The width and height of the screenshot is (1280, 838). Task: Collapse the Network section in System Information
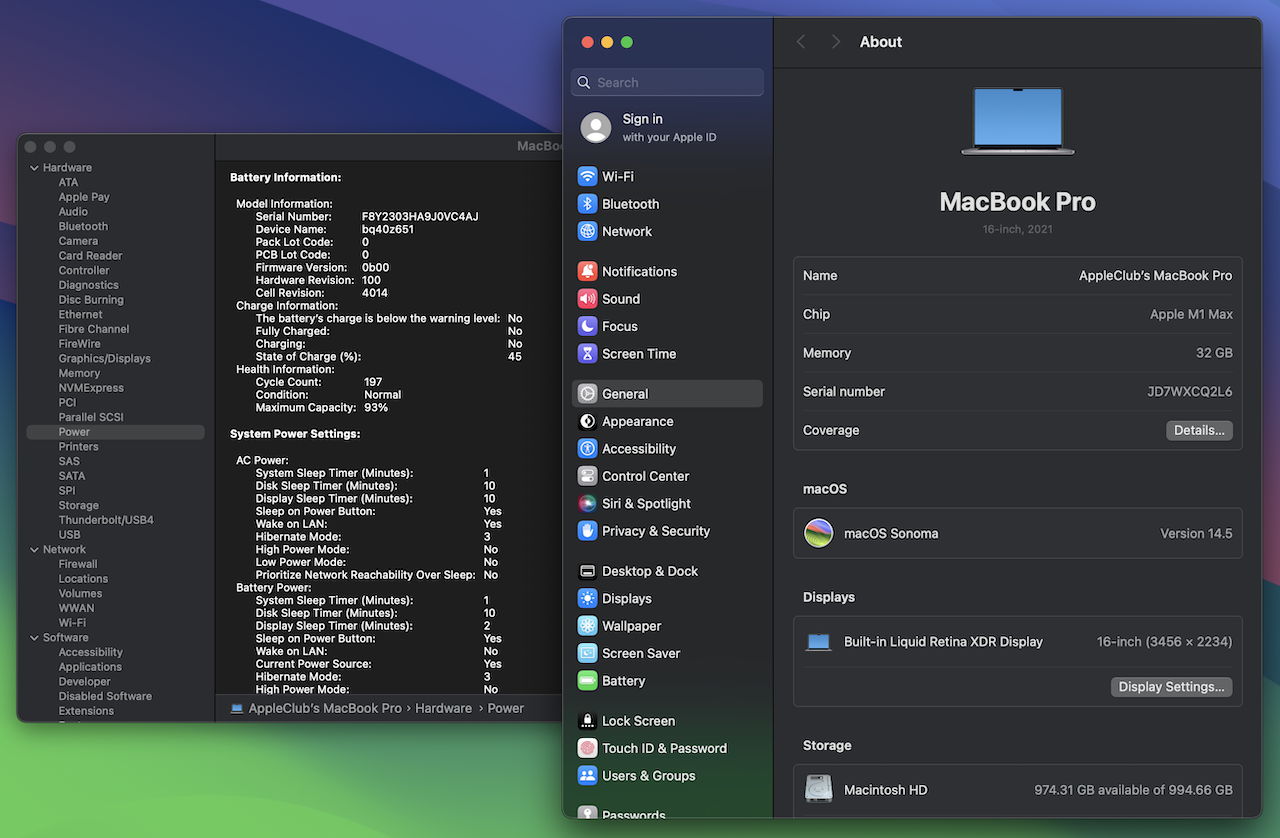pyautogui.click(x=34, y=550)
